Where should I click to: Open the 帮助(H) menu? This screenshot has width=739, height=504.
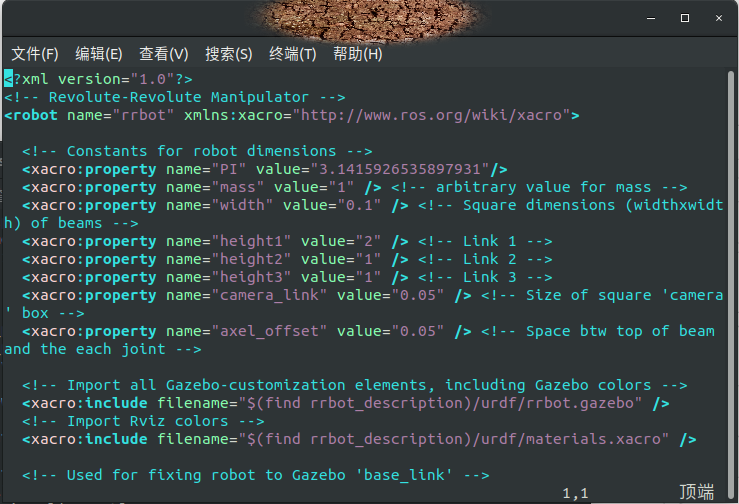[x=358, y=54]
